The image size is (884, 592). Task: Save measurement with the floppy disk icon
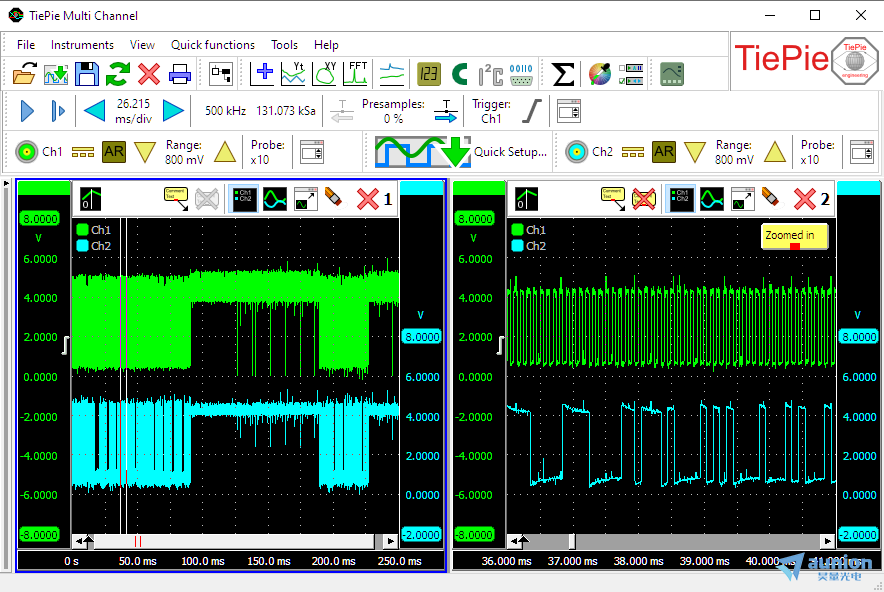tap(87, 74)
